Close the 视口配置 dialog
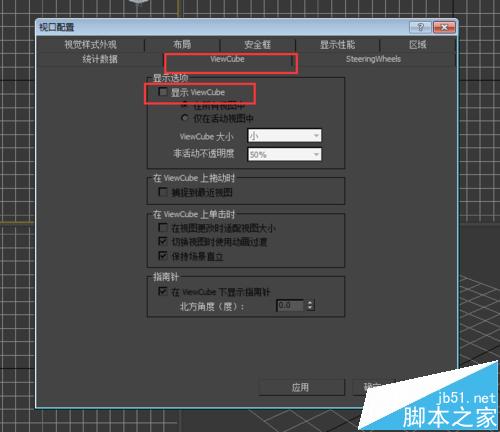This screenshot has width=500, height=432. (x=444, y=27)
